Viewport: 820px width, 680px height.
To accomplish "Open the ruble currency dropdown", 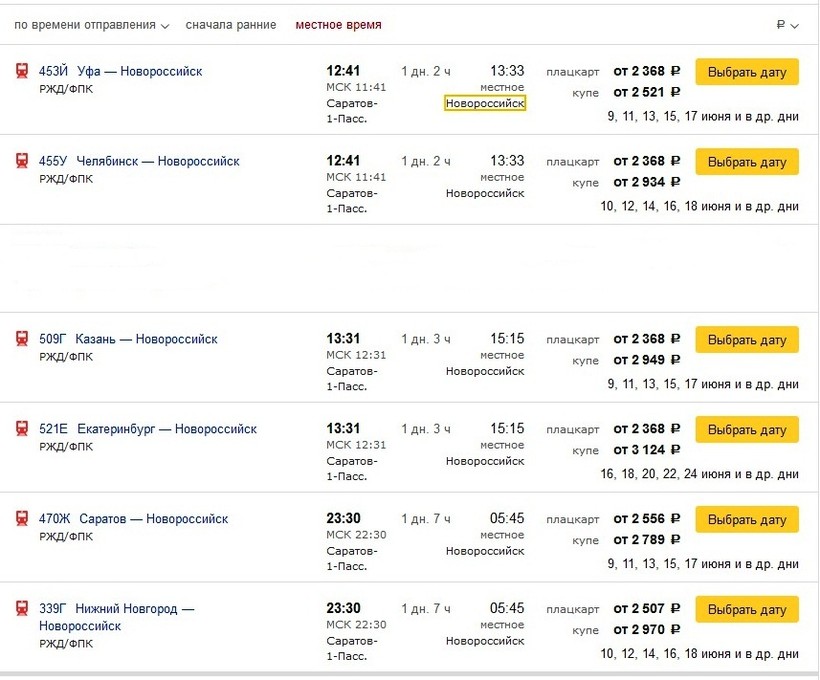I will pos(787,25).
